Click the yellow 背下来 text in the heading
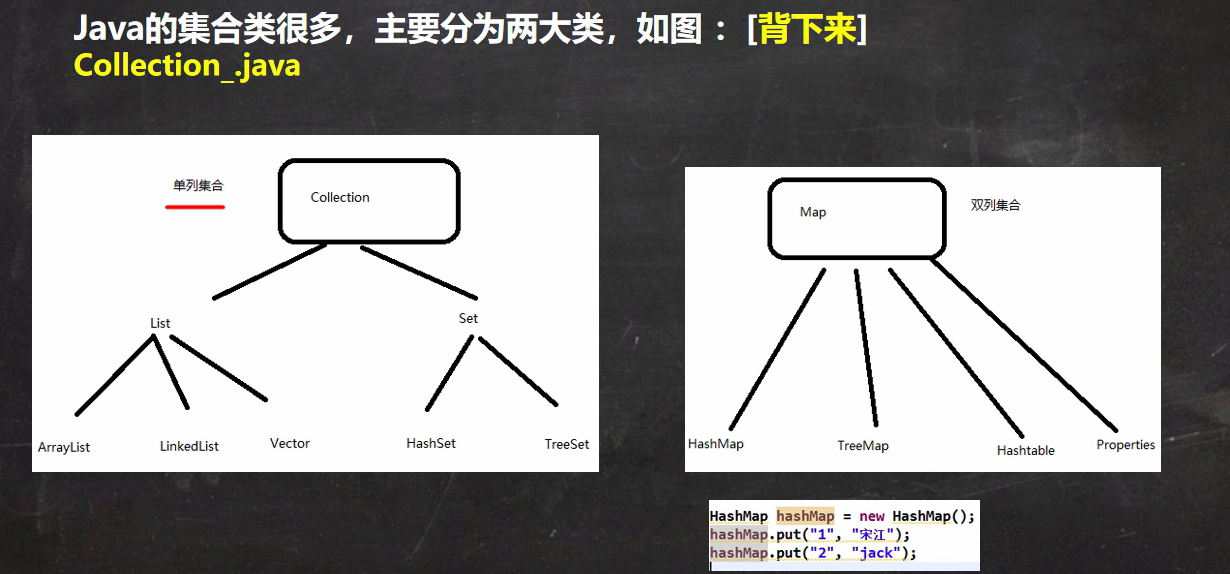 coord(808,30)
